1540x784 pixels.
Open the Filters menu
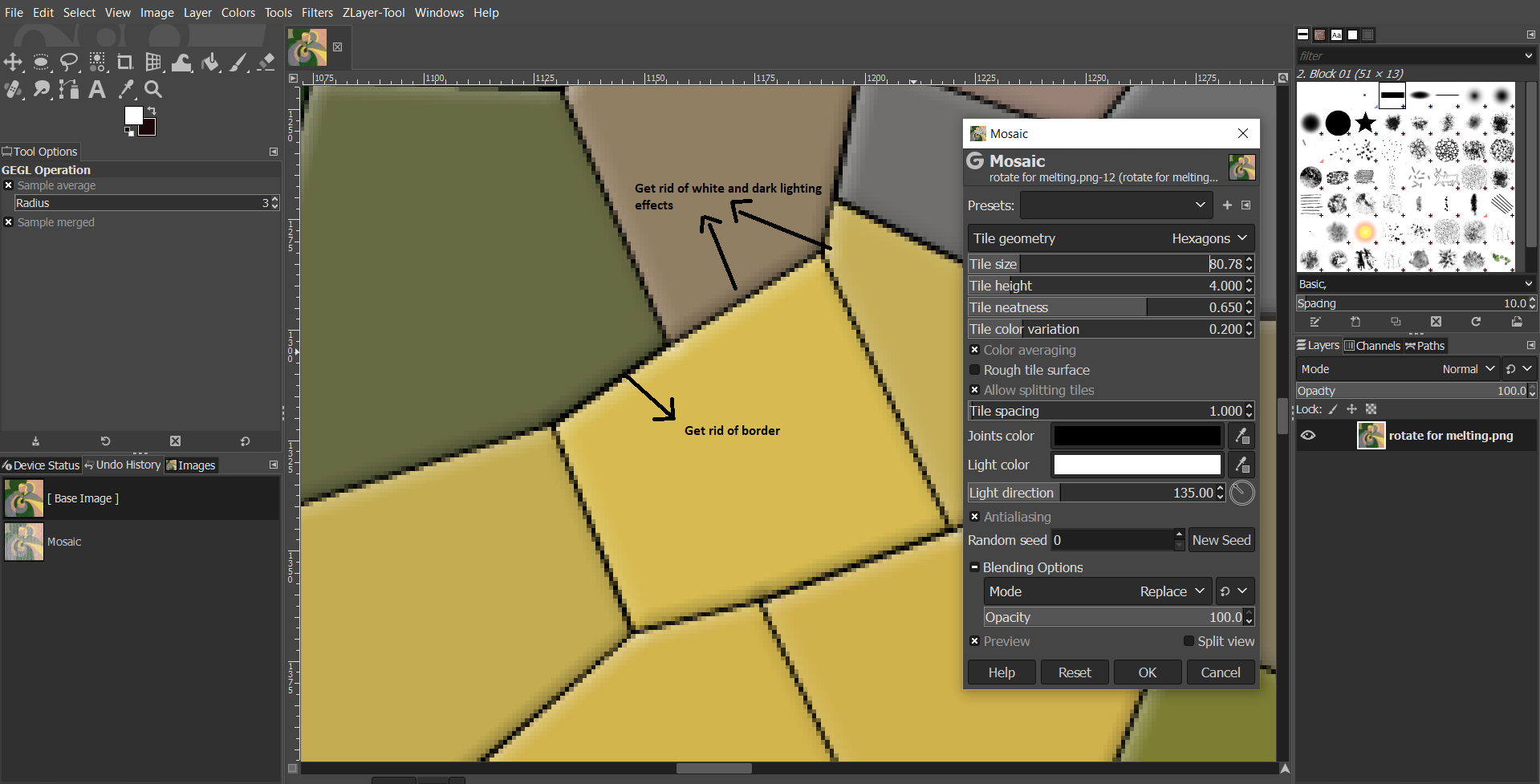click(317, 13)
